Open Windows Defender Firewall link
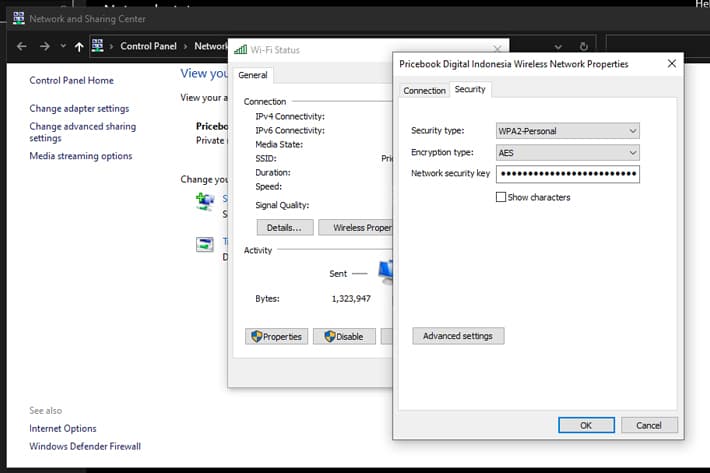Screen dimensions: 710x473 click(x=85, y=446)
